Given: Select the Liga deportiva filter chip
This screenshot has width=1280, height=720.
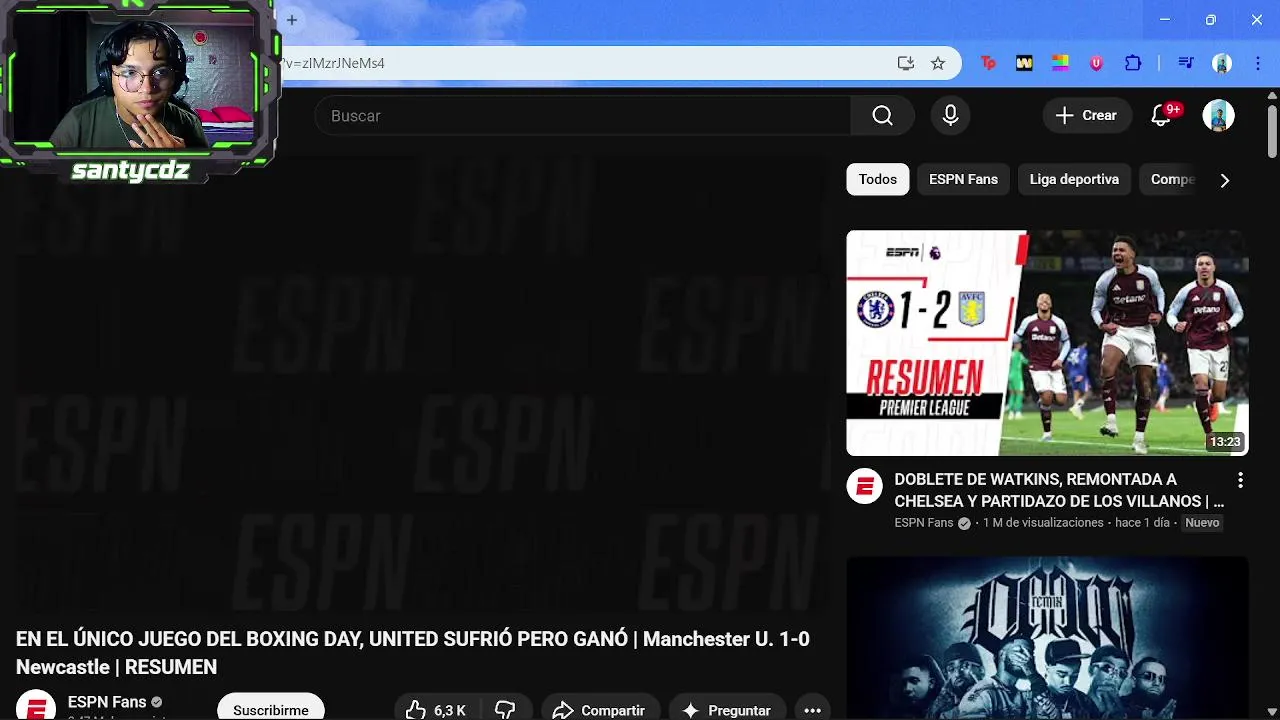Looking at the screenshot, I should 1074,179.
